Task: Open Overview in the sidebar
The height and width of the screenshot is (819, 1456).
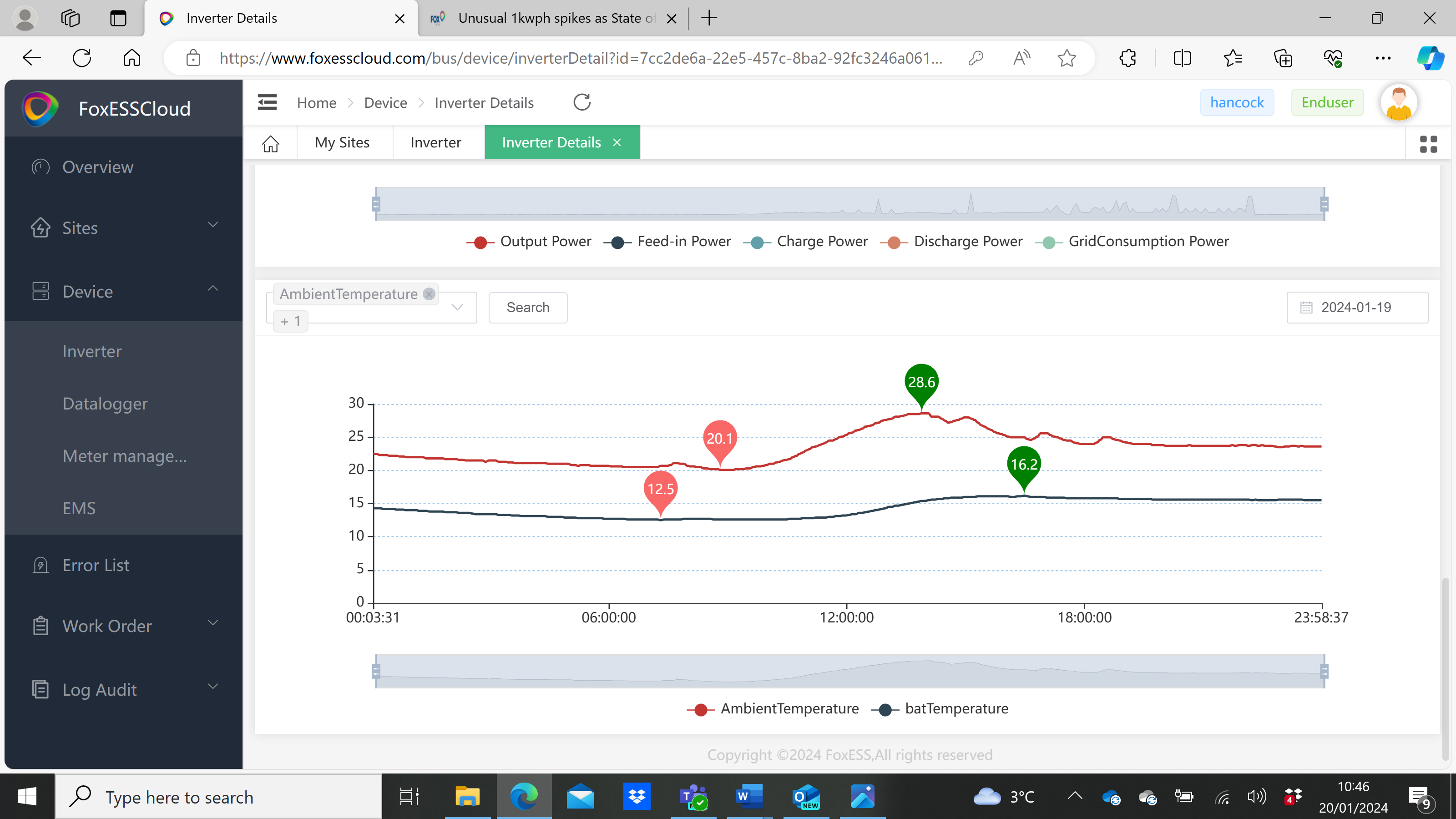Action: (98, 167)
